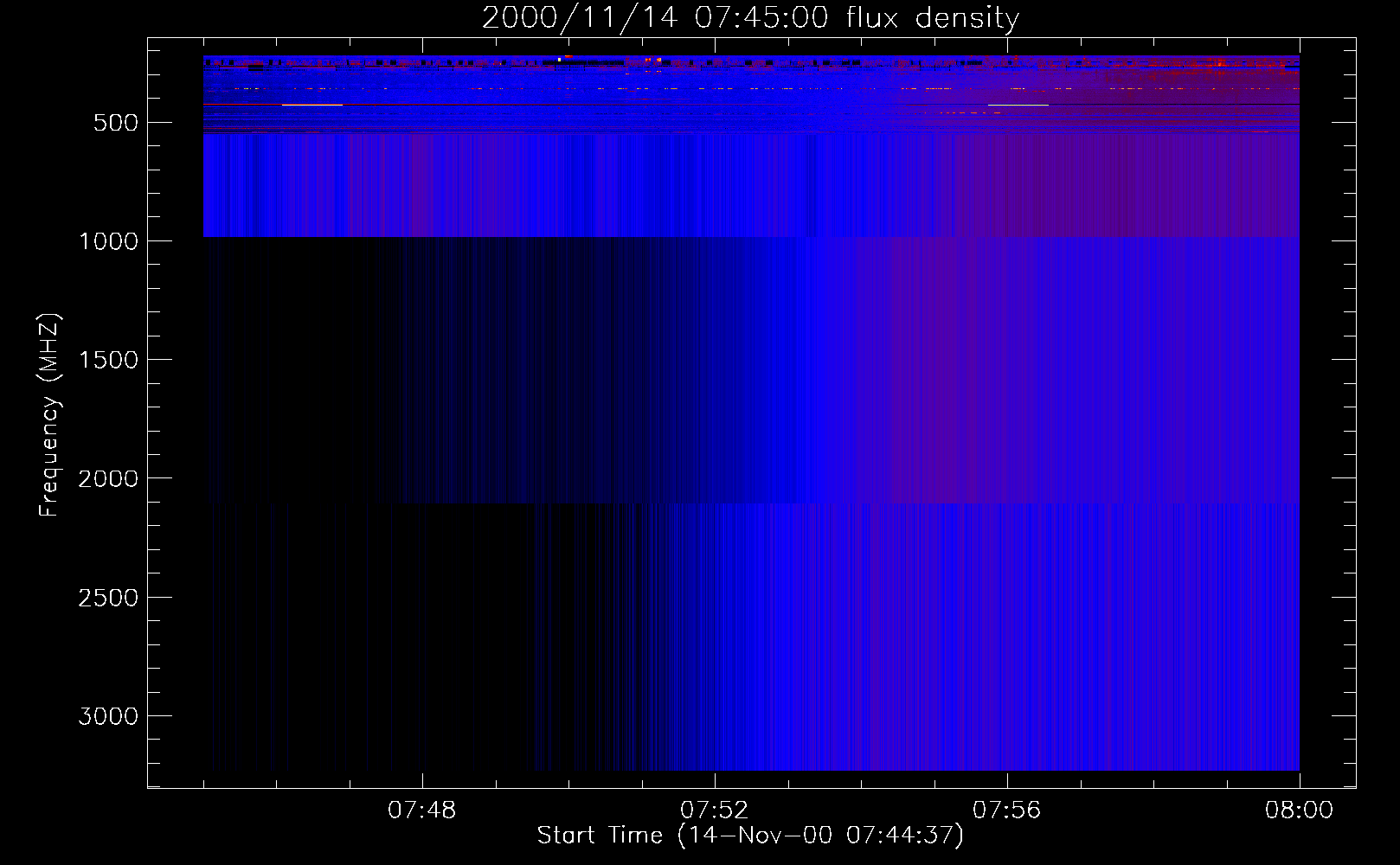
Task: Click the 3000 frequency tick label
Action: click(108, 716)
